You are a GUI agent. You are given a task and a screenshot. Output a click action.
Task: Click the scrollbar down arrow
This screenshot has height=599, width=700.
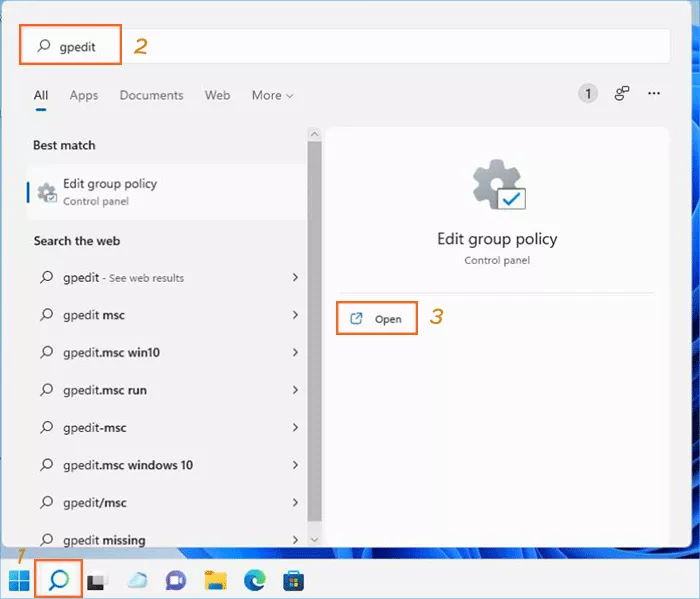point(314,540)
